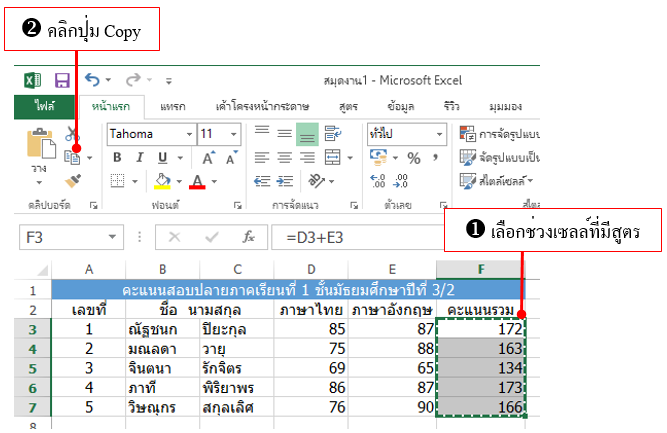The image size is (667, 433).
Task: Click the Paste clipboard icon
Action: (41, 146)
